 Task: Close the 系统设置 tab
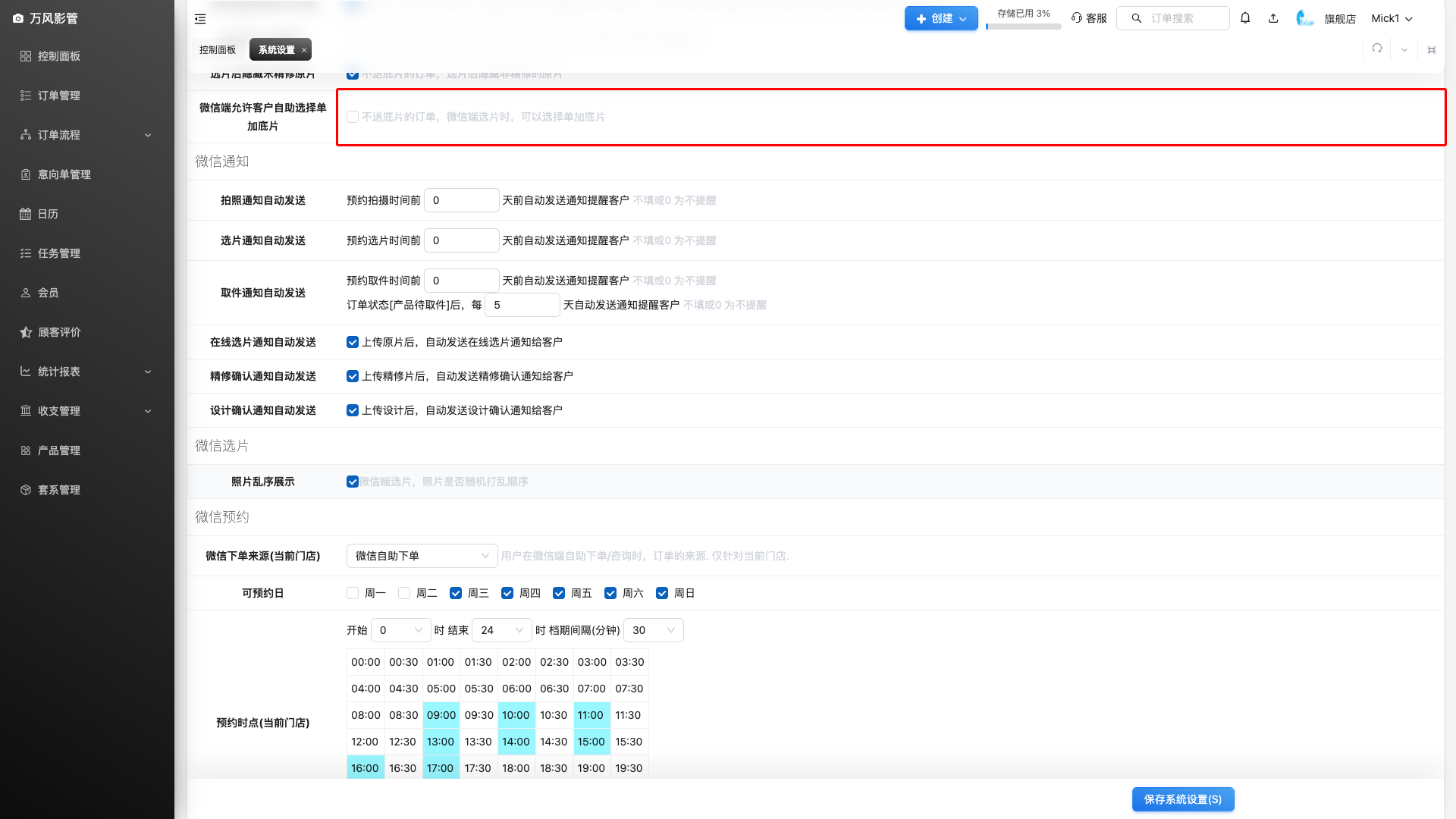(304, 50)
